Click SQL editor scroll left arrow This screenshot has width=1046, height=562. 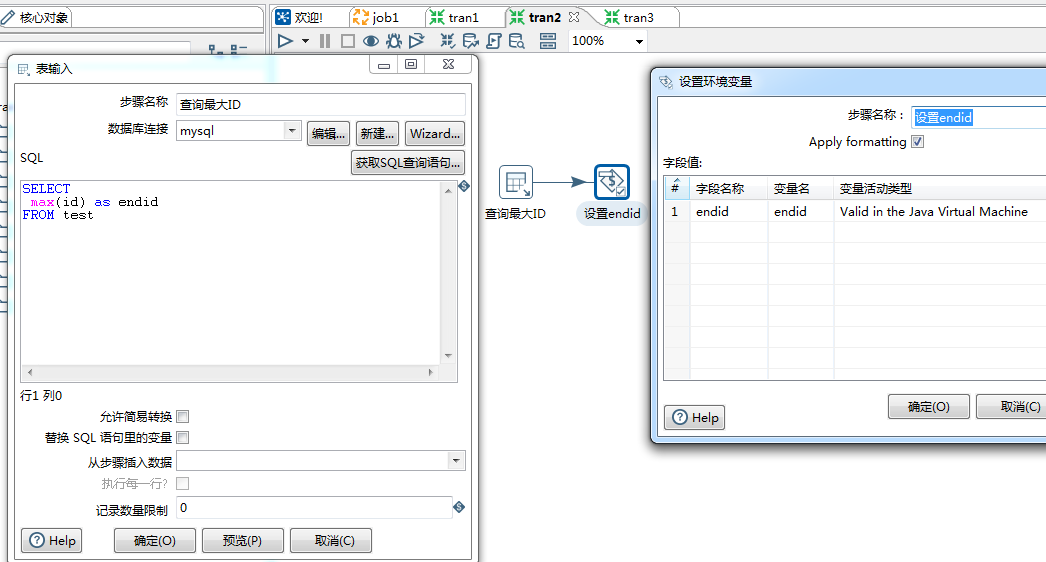(x=29, y=372)
